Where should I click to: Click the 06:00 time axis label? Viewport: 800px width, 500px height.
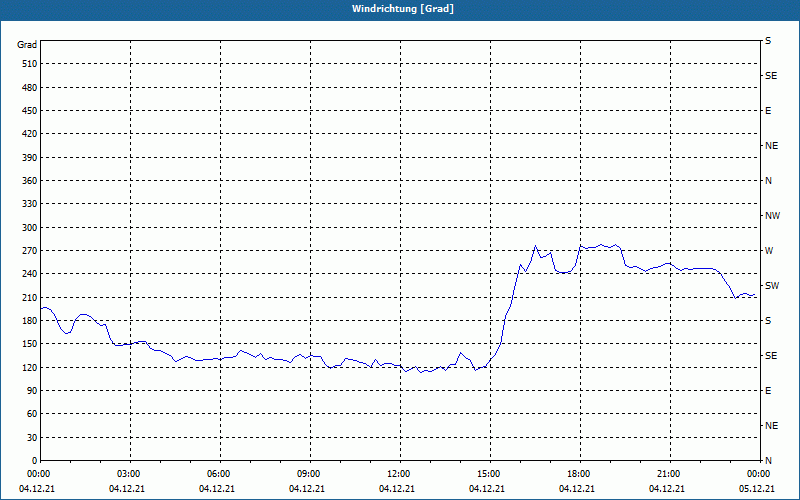click(220, 474)
